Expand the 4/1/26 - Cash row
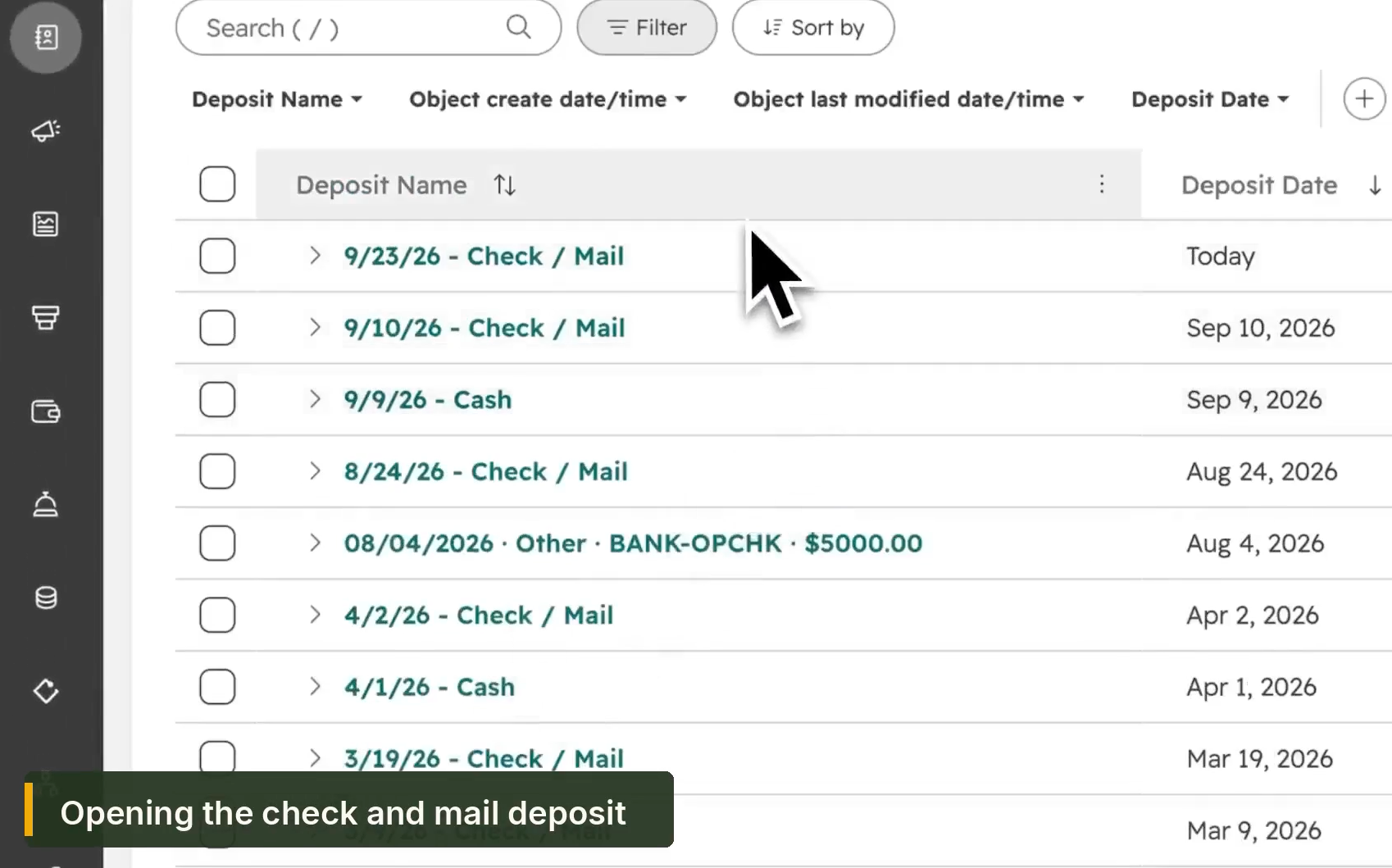Viewport: 1392px width, 868px height. 315,687
